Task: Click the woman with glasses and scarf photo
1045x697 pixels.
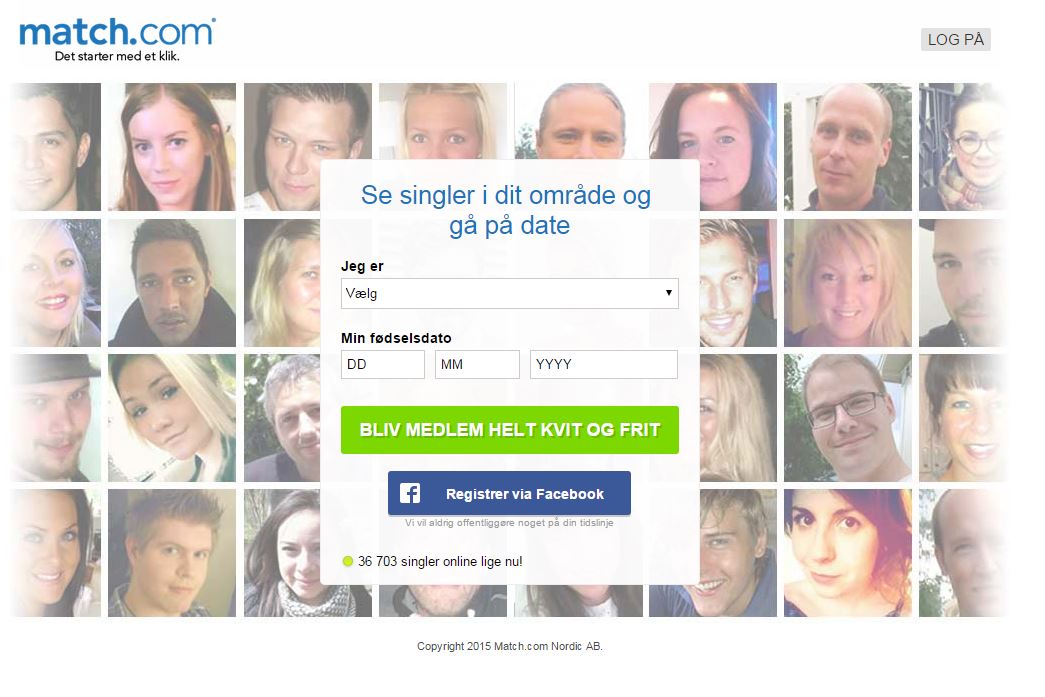Action: coord(962,147)
